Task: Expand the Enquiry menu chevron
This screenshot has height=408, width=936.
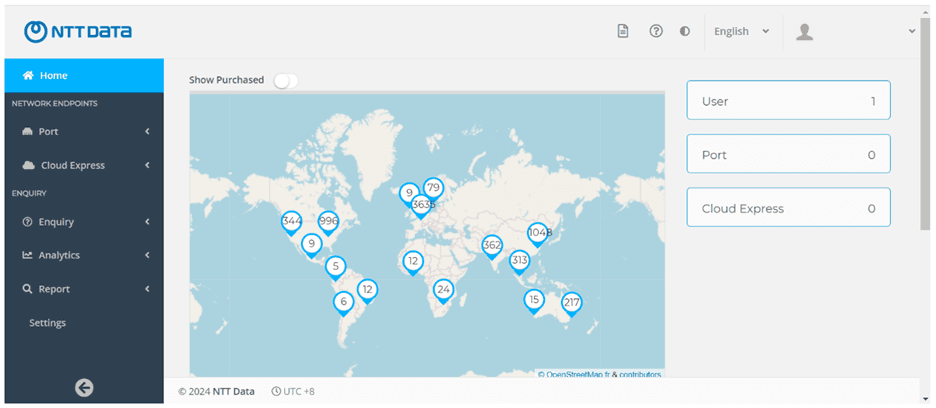Action: point(147,222)
